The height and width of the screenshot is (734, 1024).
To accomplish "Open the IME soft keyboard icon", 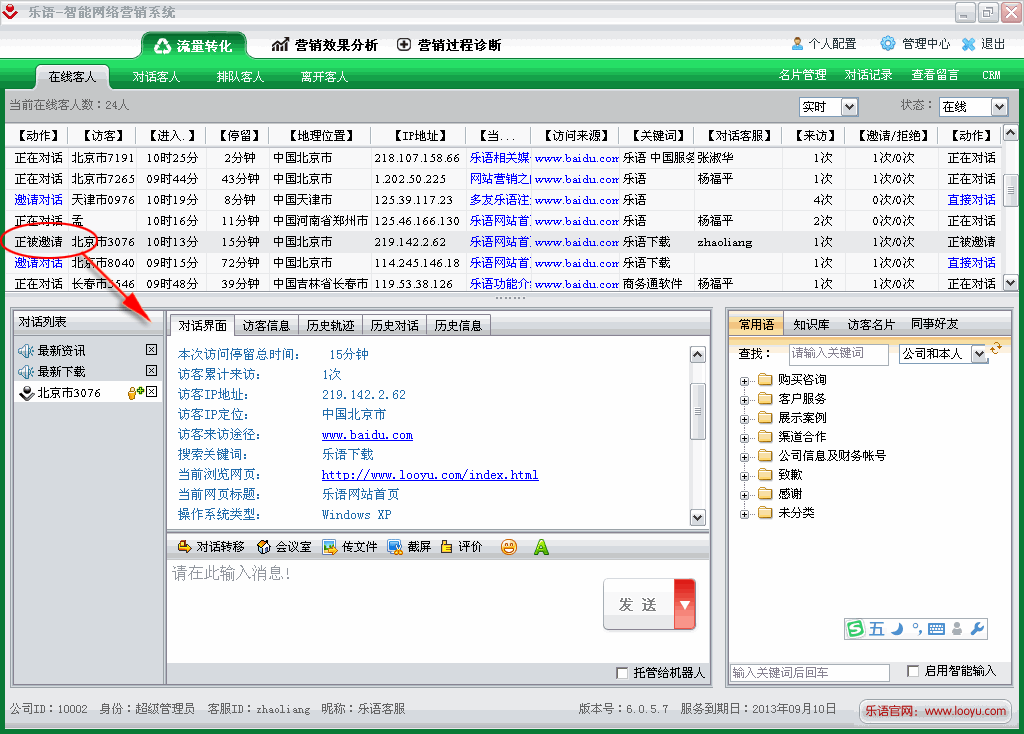I will coord(936,629).
